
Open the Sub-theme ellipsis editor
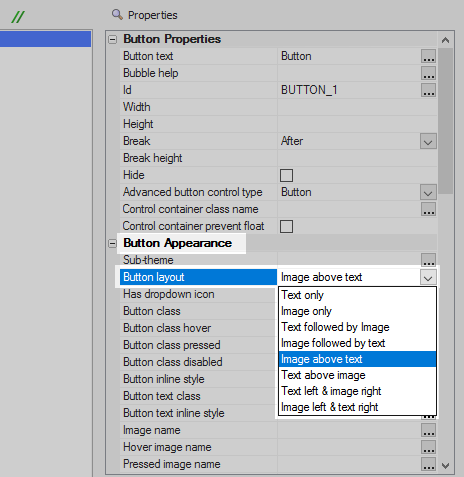click(x=428, y=260)
